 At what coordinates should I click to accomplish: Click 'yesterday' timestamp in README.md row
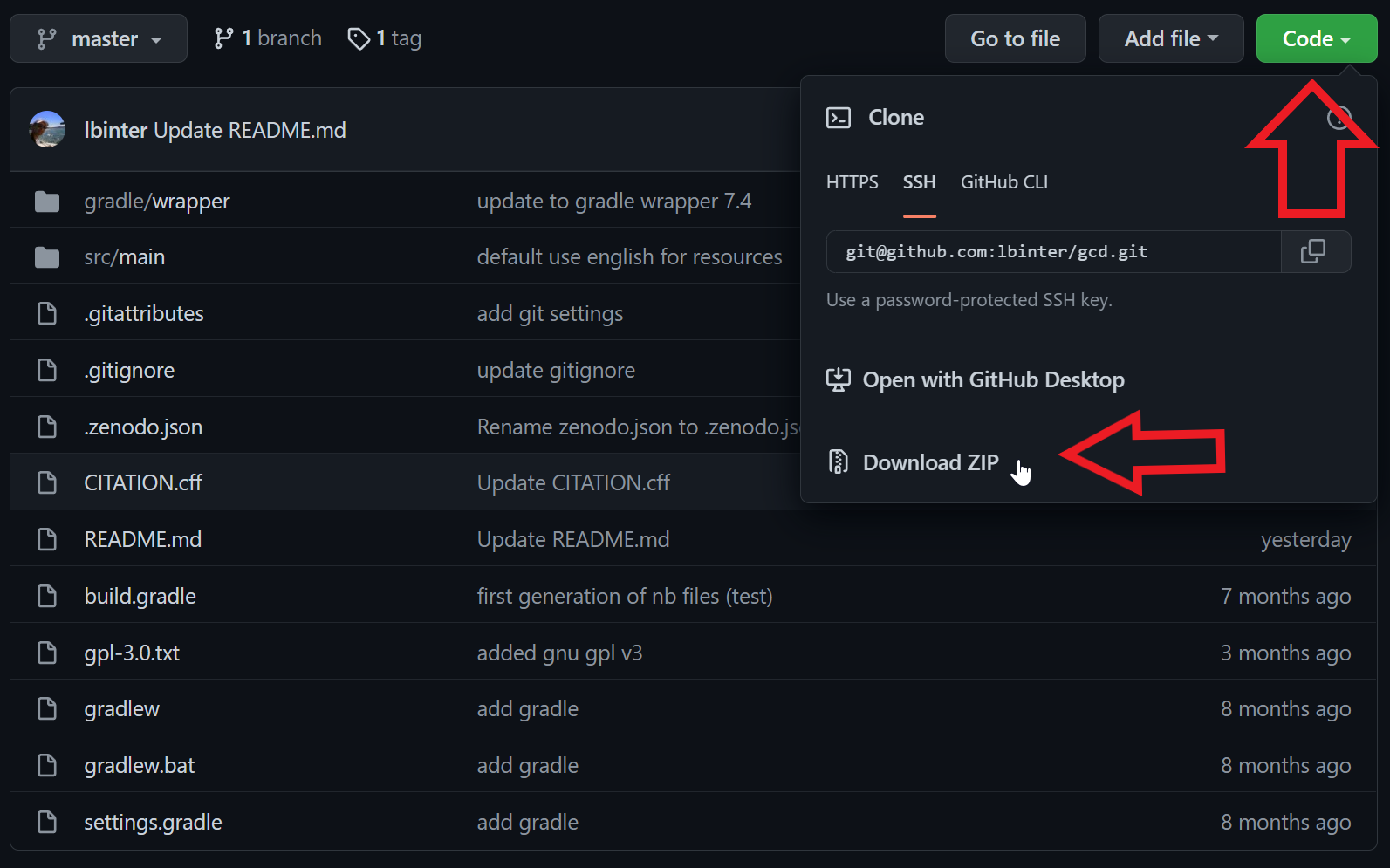pos(1306,540)
